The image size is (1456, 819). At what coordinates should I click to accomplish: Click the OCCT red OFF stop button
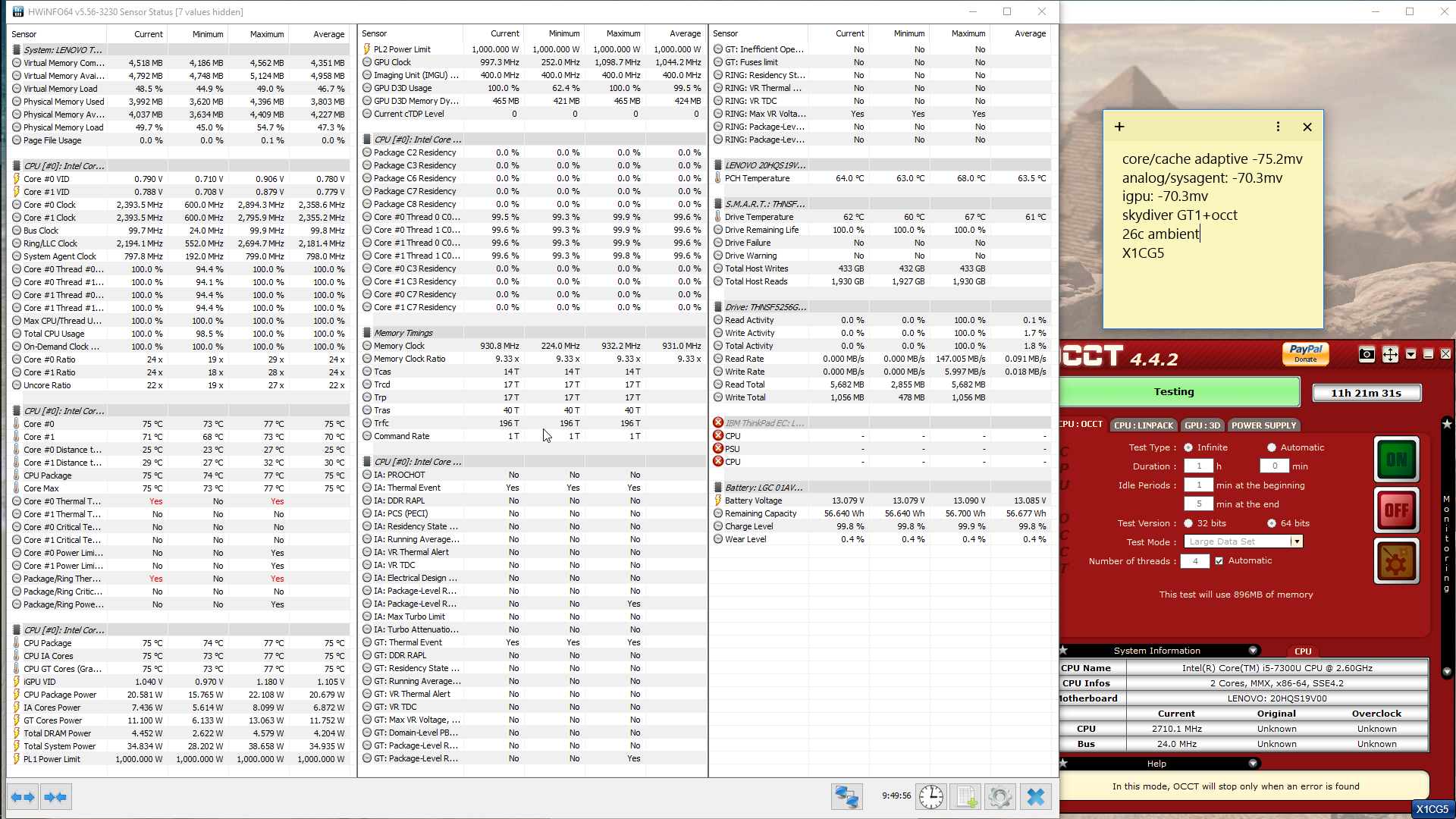coord(1397,510)
